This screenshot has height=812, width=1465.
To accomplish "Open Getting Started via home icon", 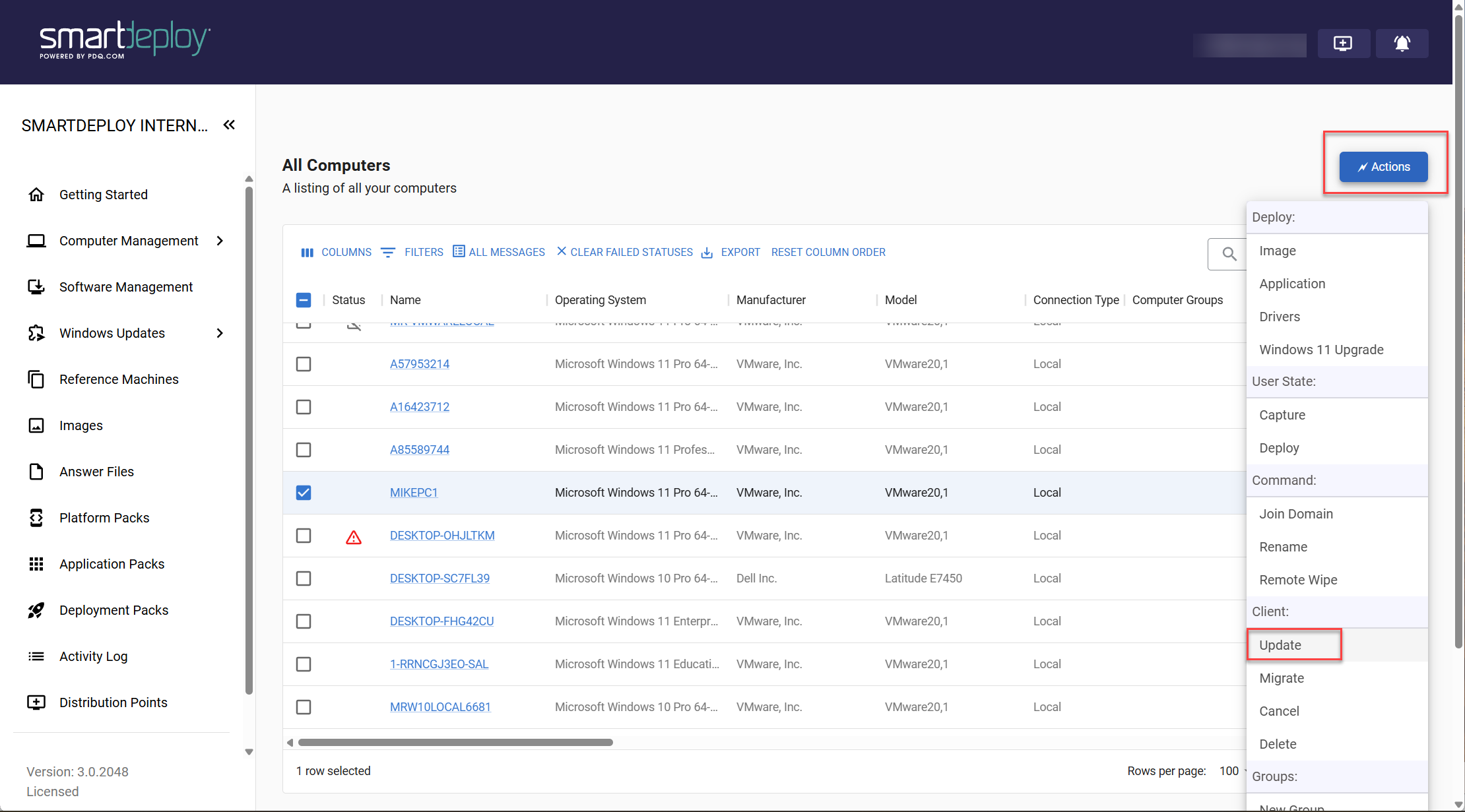I will click(36, 195).
